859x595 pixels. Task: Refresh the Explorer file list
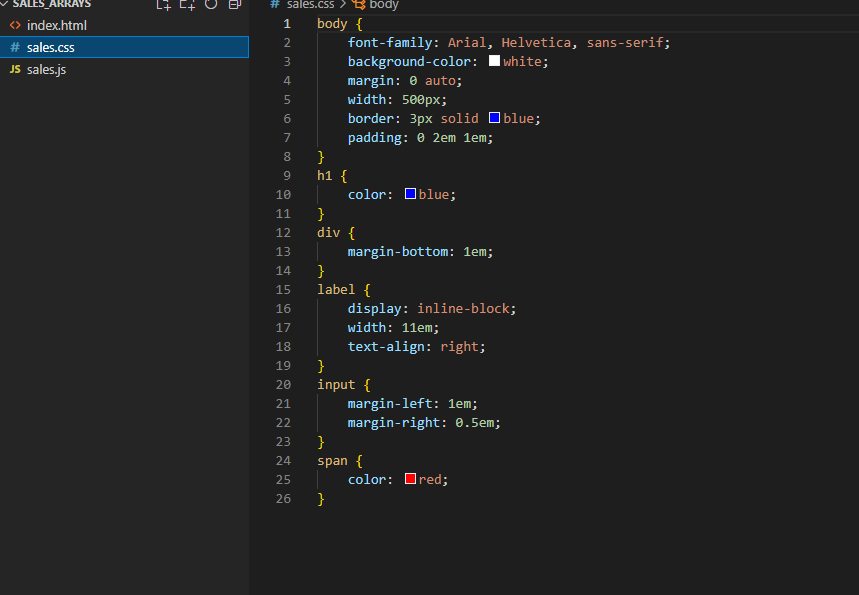click(208, 6)
